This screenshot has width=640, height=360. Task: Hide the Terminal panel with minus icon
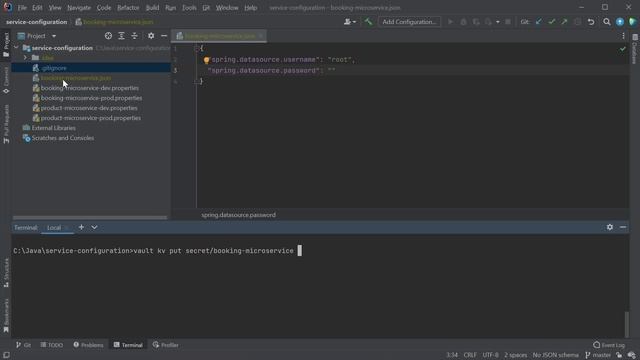click(623, 227)
